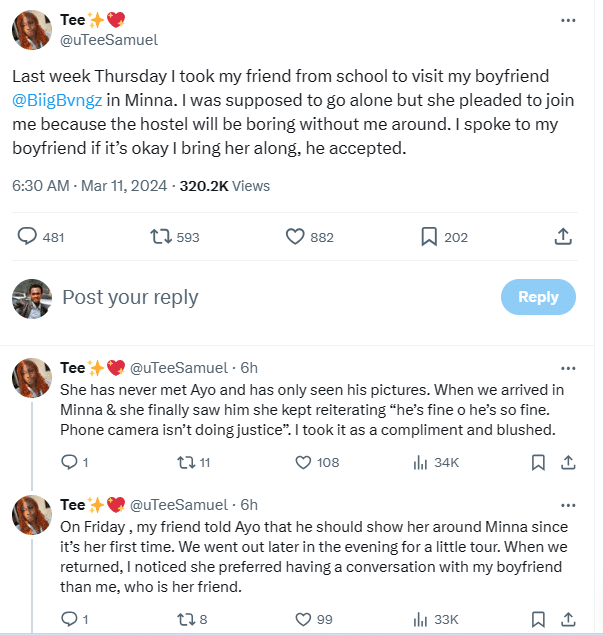Click the blue Reply button

click(538, 297)
